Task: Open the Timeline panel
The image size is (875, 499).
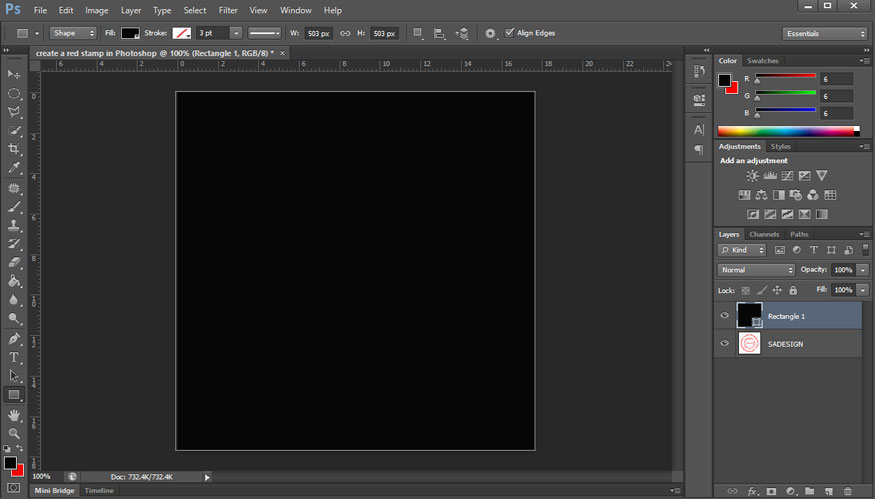Action: [x=98, y=491]
